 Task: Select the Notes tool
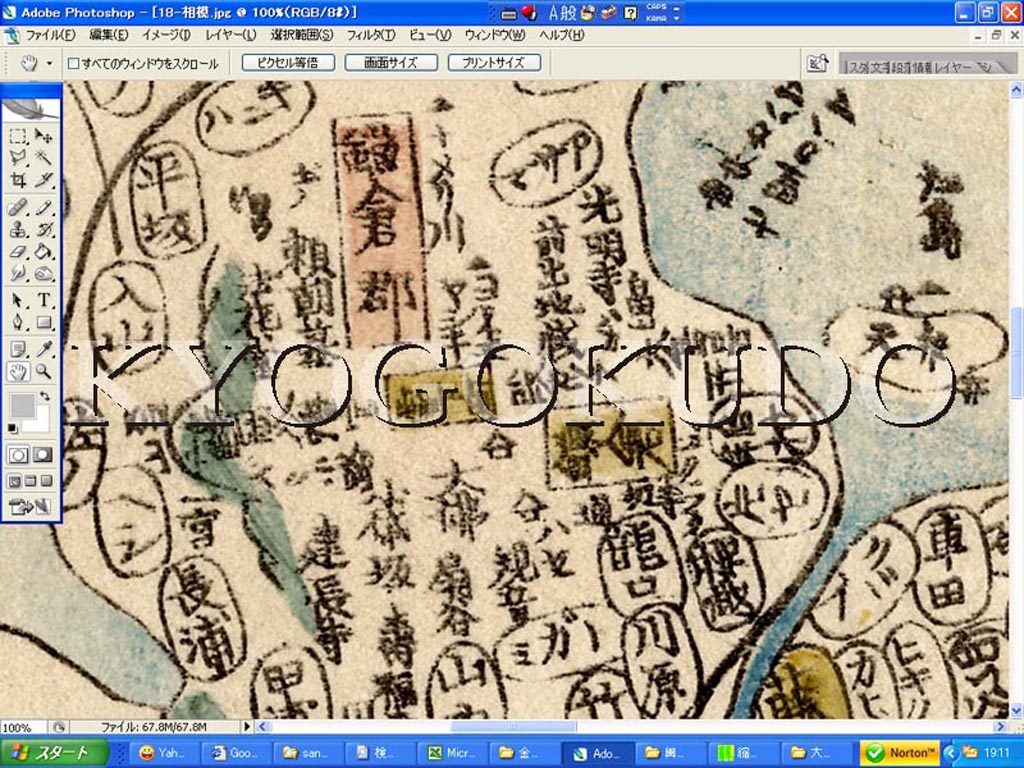click(x=18, y=349)
